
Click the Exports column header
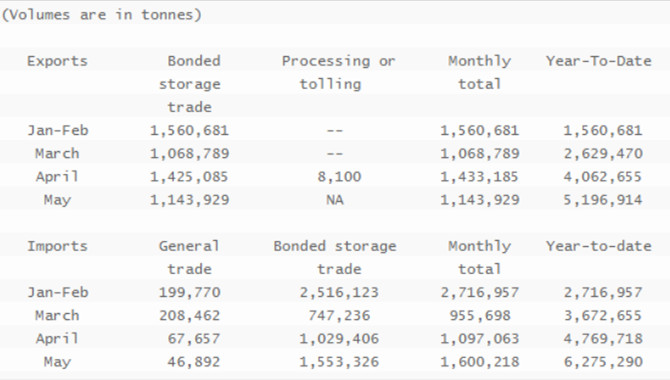pos(57,61)
